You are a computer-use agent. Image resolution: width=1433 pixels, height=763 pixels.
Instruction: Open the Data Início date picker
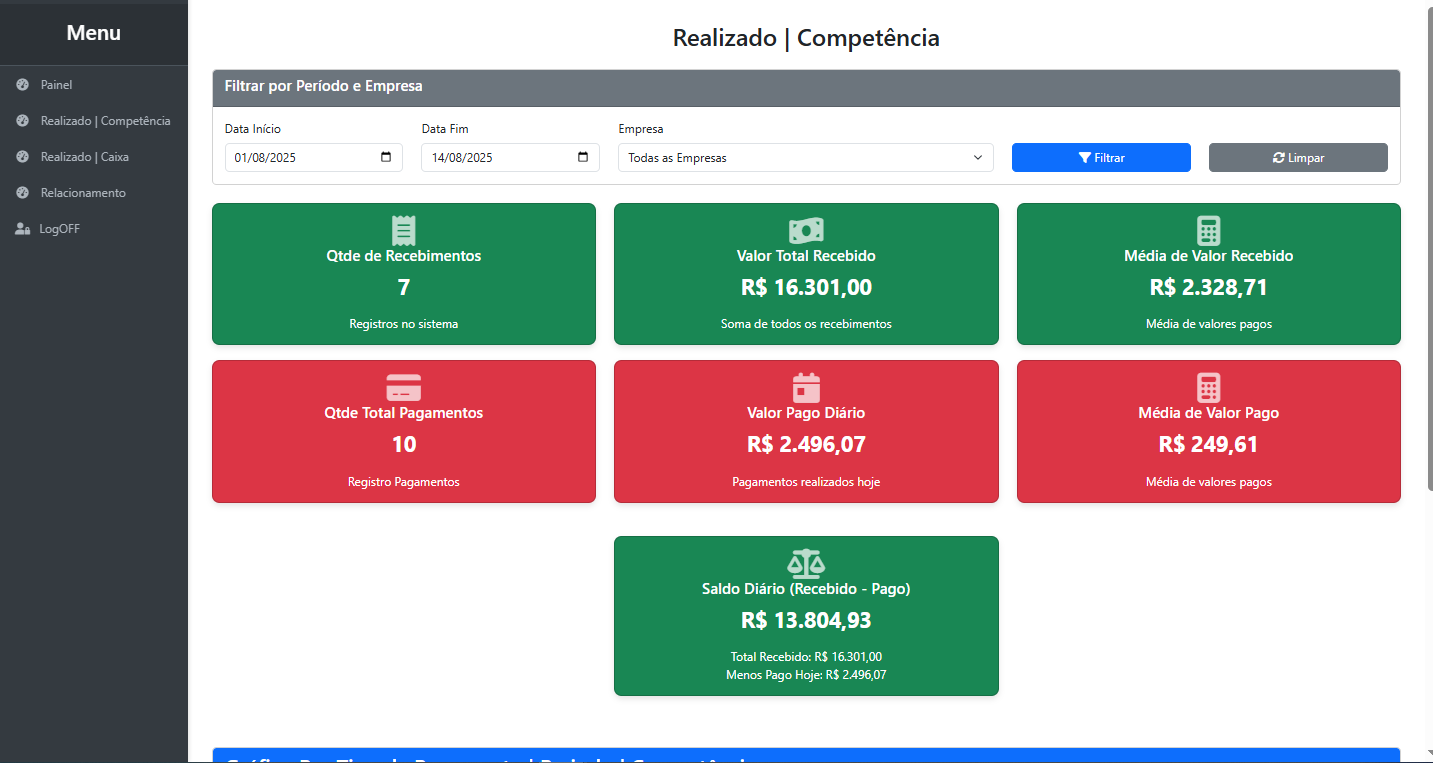pos(385,156)
